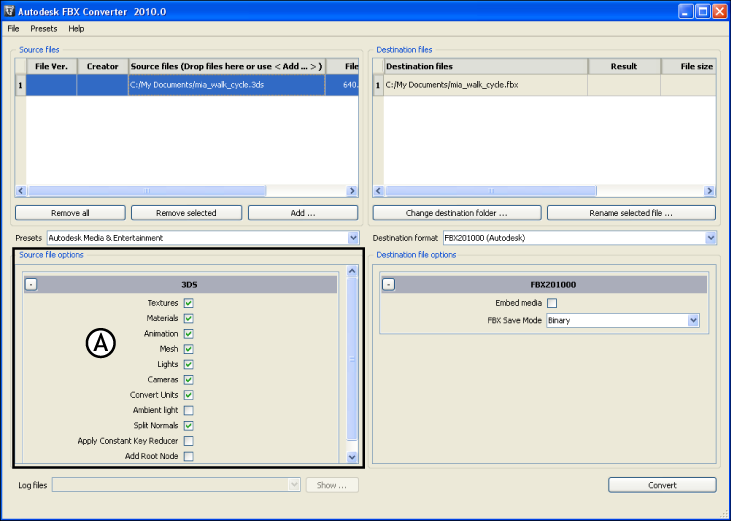Click the destination files horizontal scrollbar thumb
Image resolution: width=731 pixels, height=521 pixels.
[491, 191]
